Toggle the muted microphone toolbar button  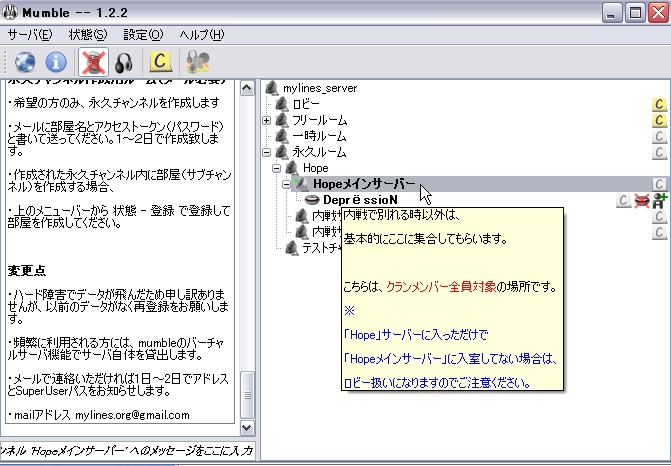tap(93, 62)
